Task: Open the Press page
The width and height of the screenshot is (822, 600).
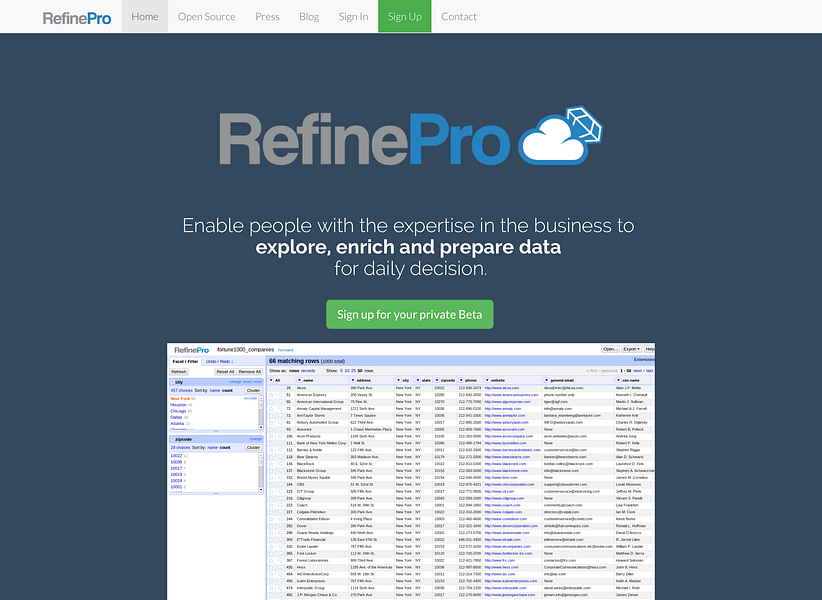Action: [x=267, y=16]
